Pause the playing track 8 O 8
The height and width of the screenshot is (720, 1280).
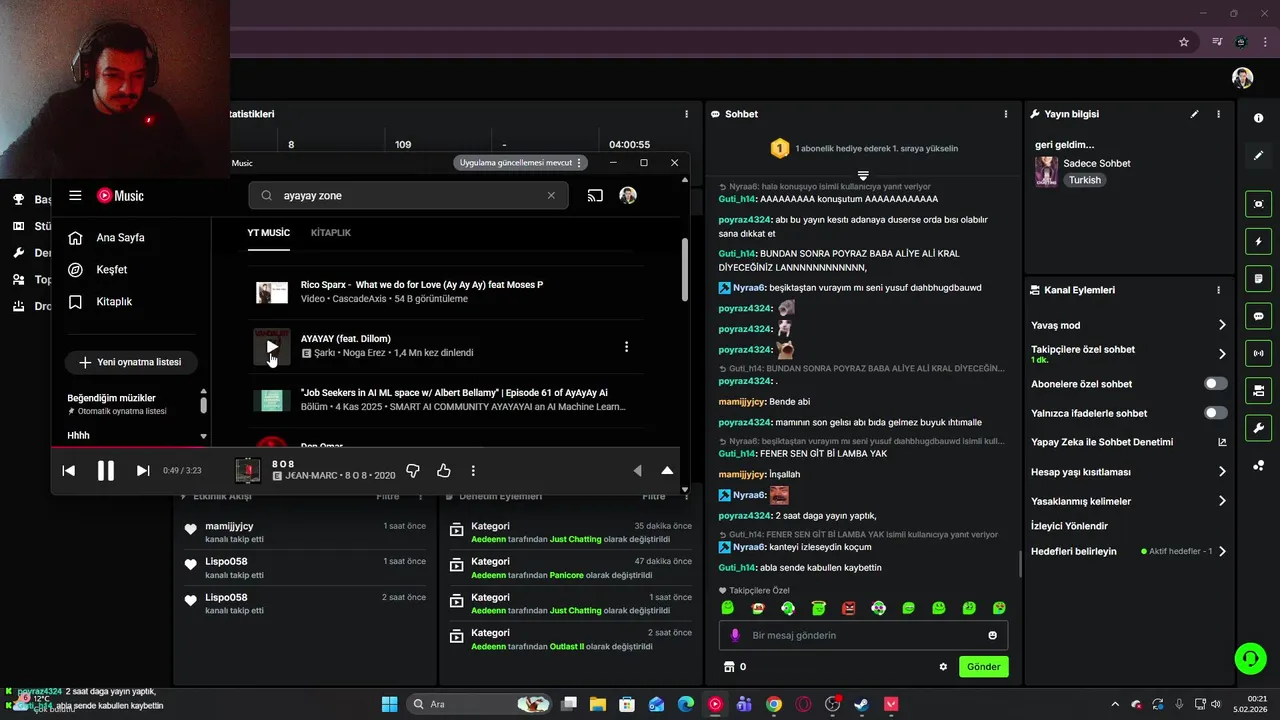(106, 471)
